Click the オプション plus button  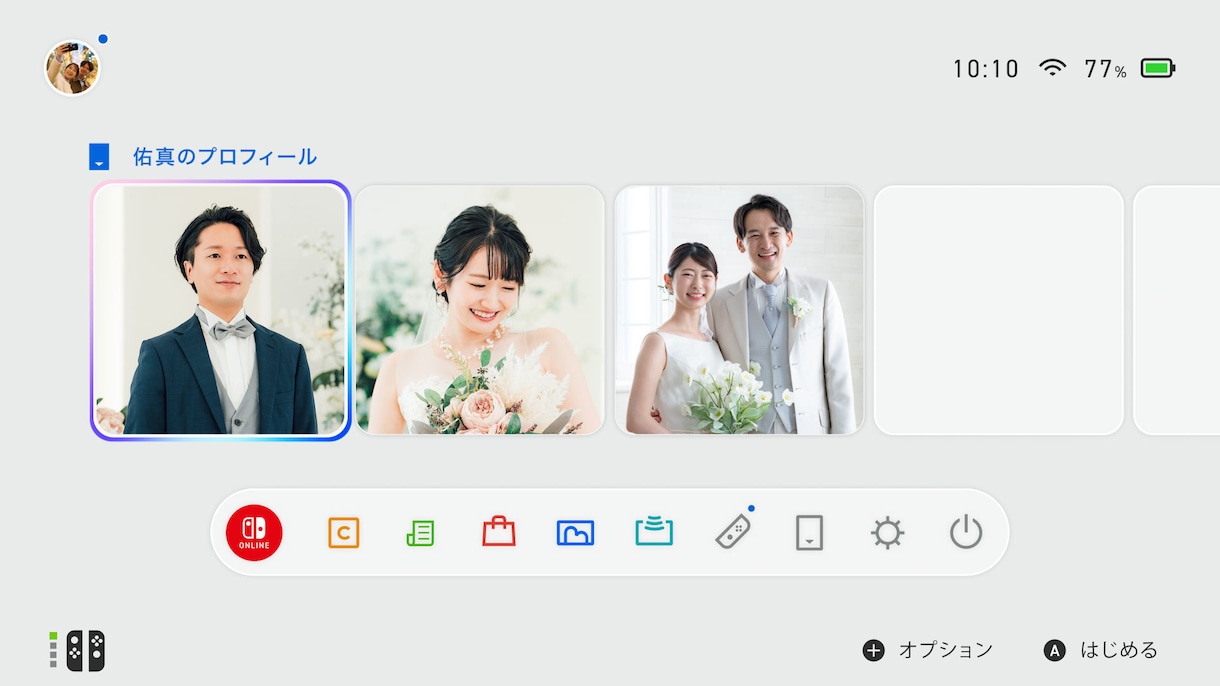[x=928, y=650]
